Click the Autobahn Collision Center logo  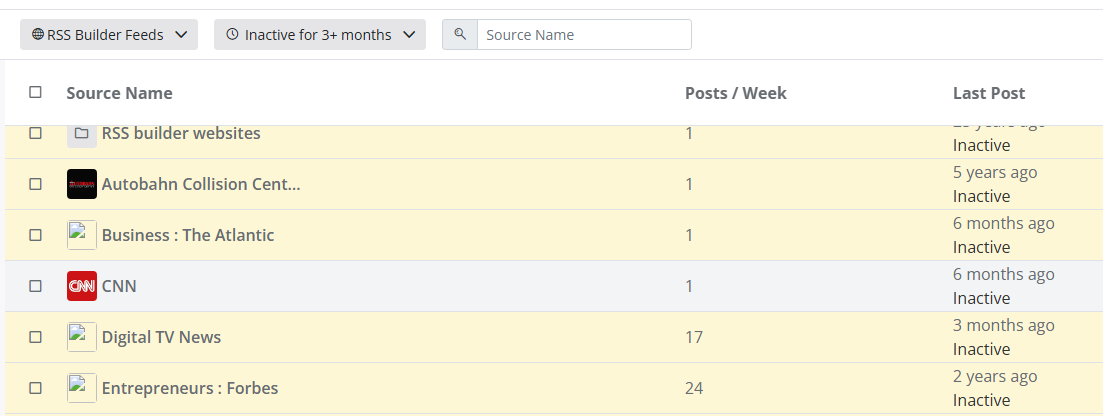click(x=82, y=184)
